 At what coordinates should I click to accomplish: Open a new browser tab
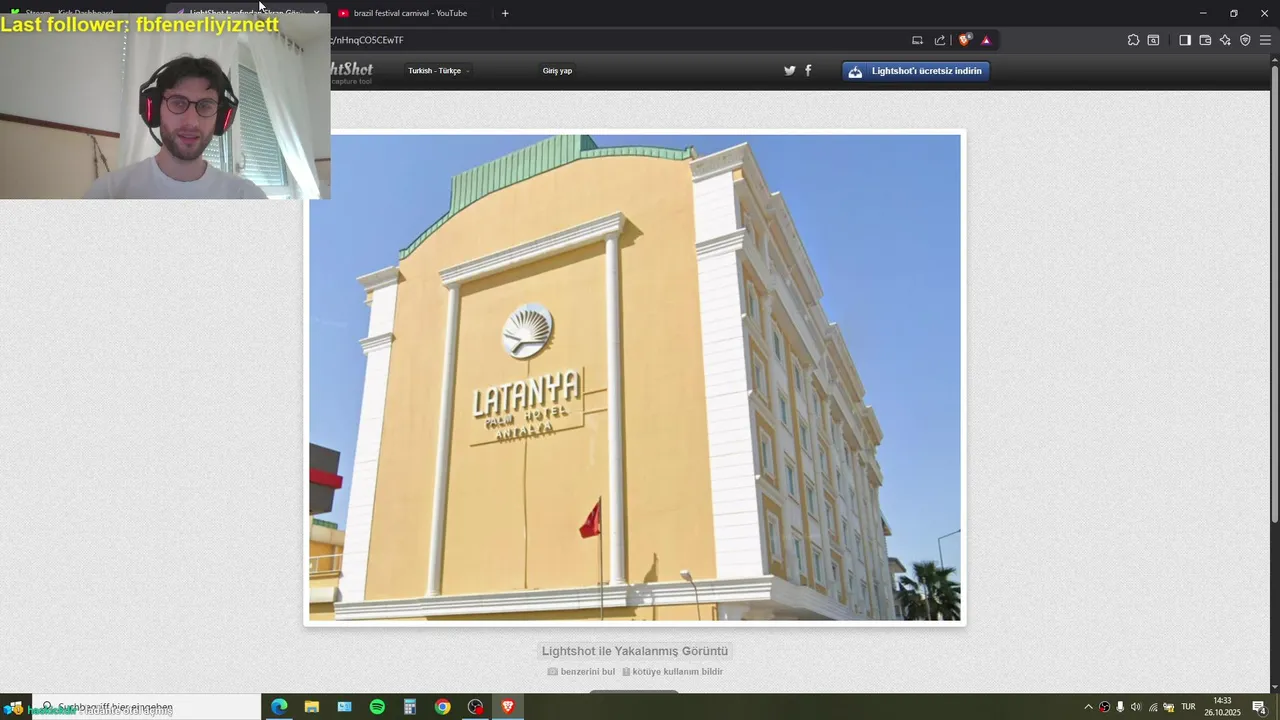(505, 13)
